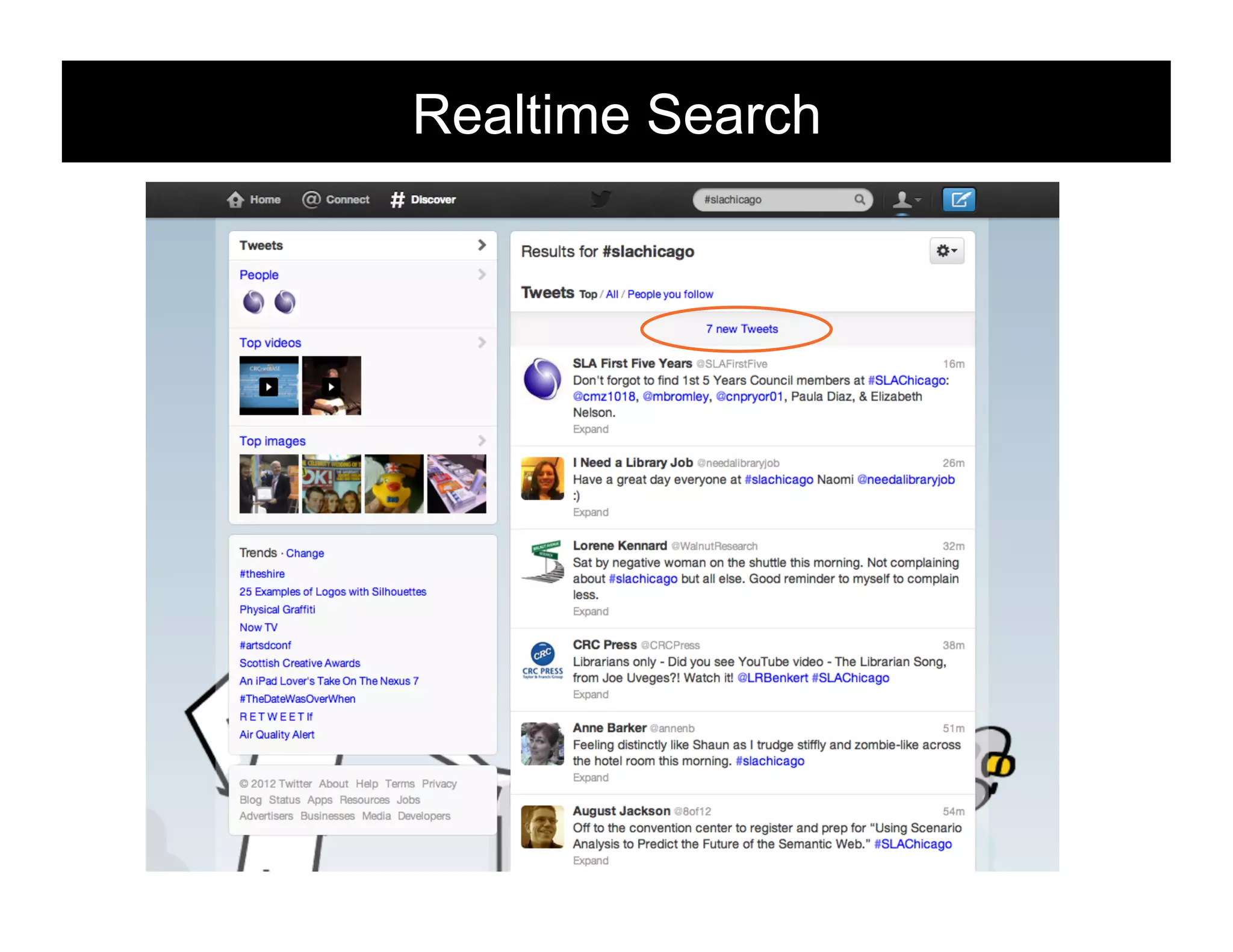This screenshot has width=1233, height=952.
Task: Open the search settings gear dropdown
Action: 946,251
